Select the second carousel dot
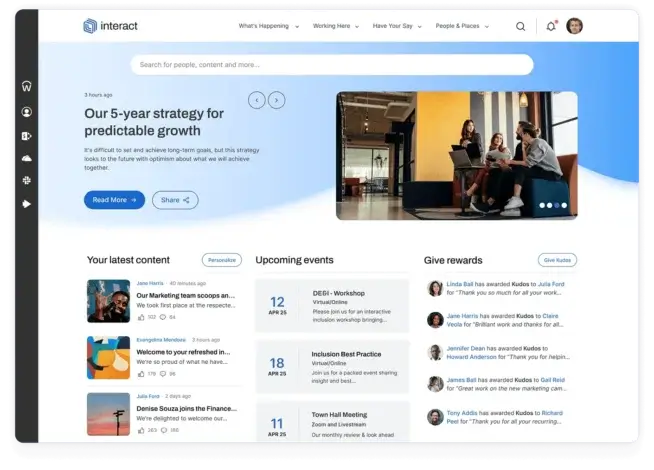654x470 pixels. (x=549, y=205)
